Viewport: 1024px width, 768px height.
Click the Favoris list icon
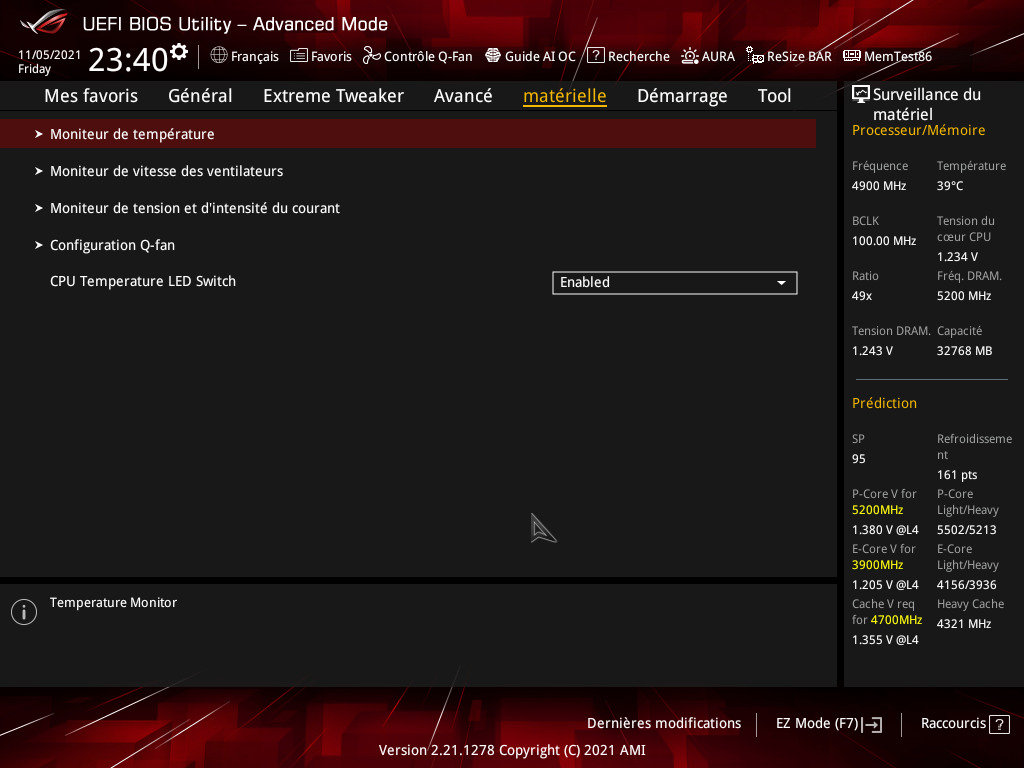point(298,56)
